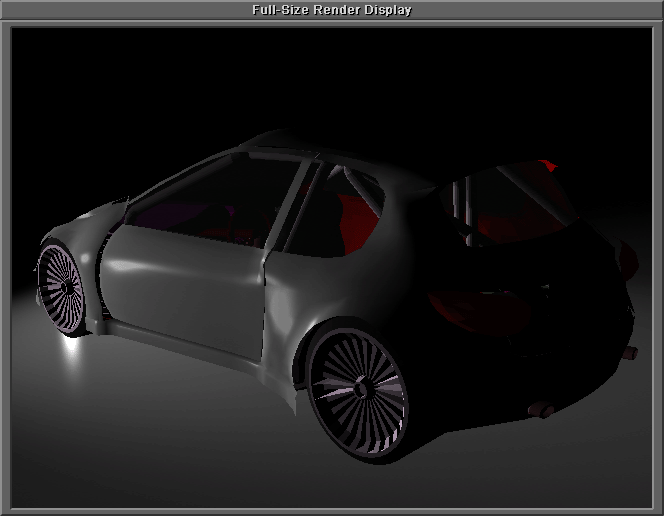Click the car's roof in the render

[x=300, y=150]
